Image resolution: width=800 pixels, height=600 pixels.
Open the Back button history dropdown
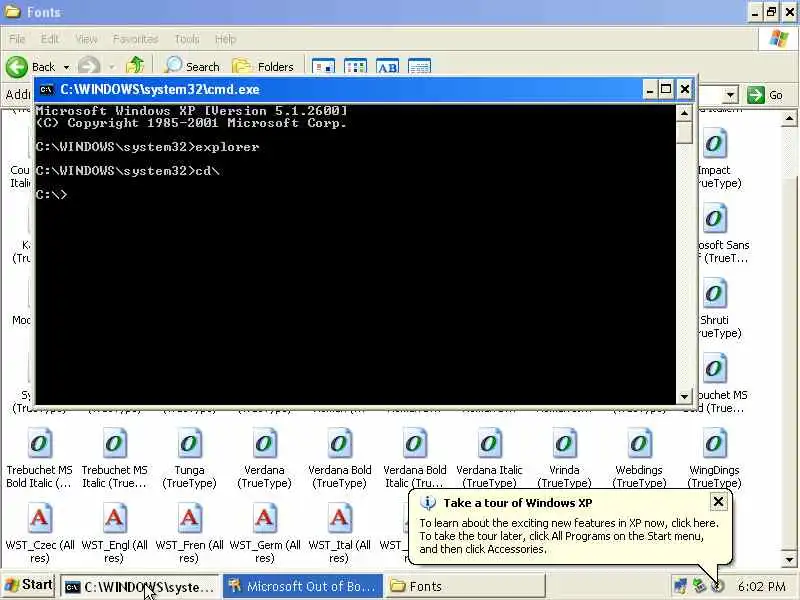66,67
